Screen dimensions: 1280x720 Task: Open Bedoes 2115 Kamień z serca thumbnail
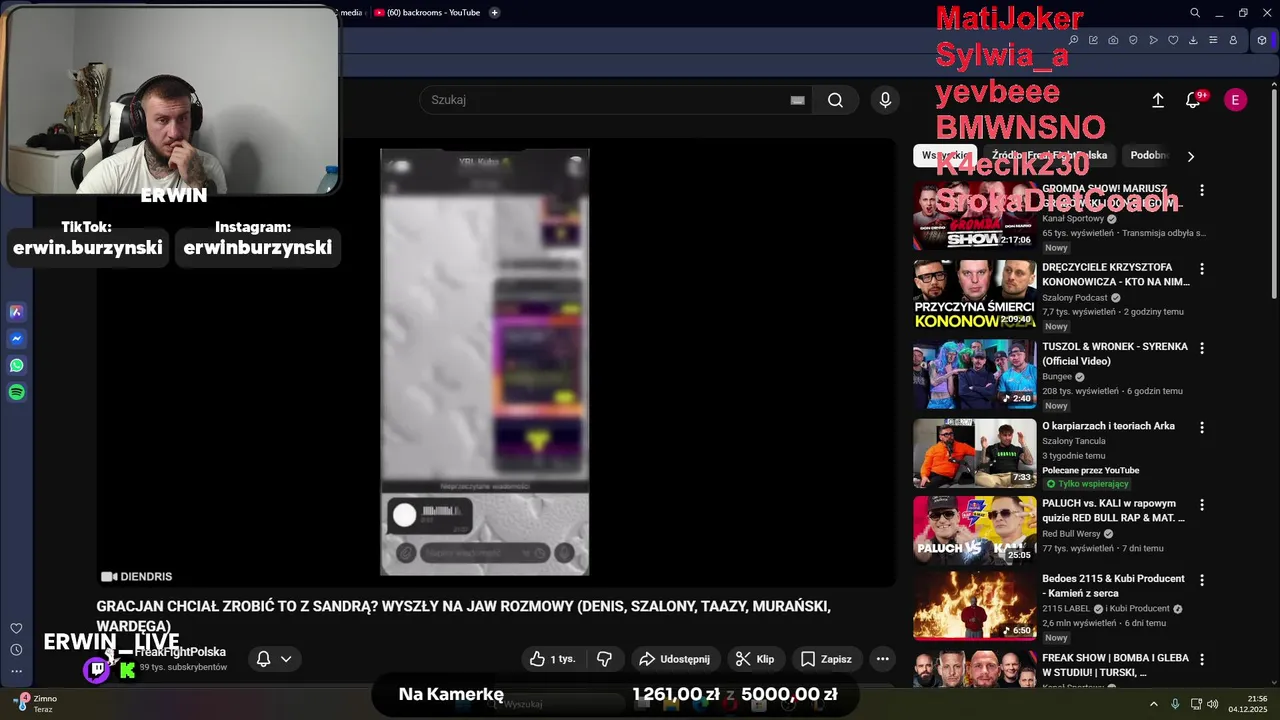[x=975, y=605]
